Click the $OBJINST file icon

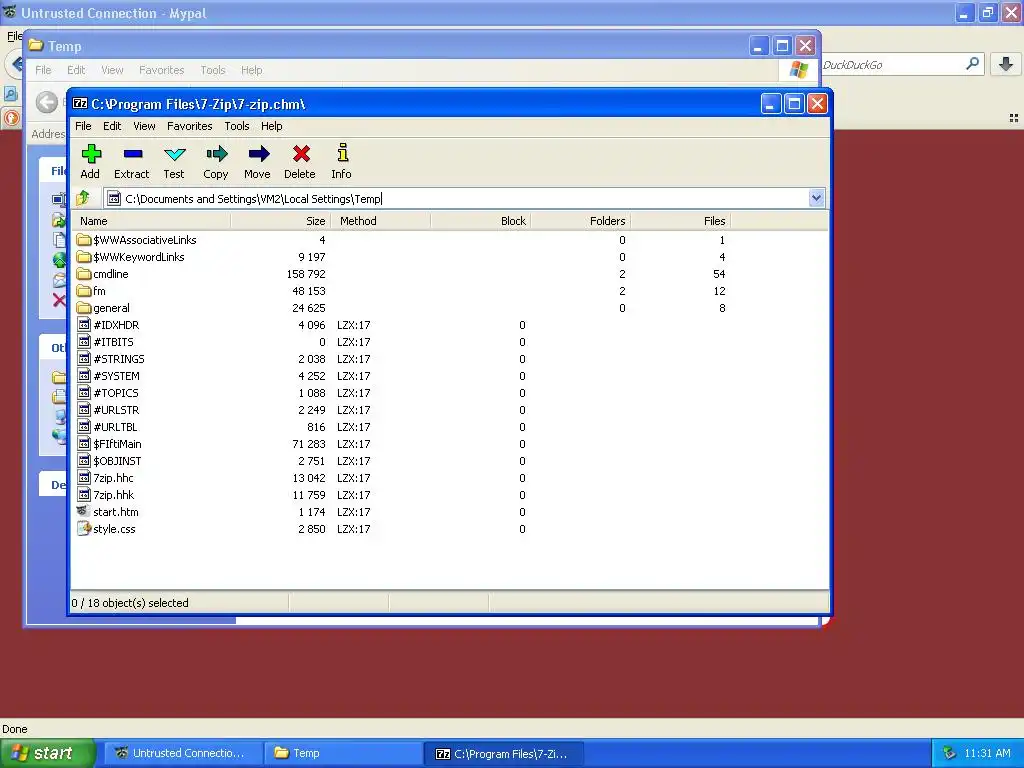point(84,460)
